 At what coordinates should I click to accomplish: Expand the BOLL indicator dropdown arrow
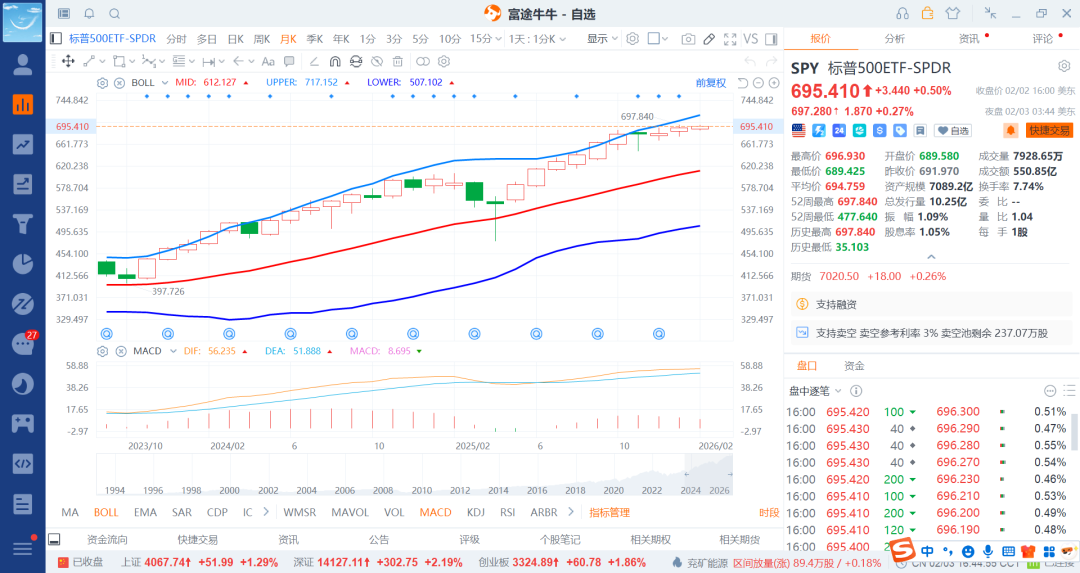click(165, 83)
